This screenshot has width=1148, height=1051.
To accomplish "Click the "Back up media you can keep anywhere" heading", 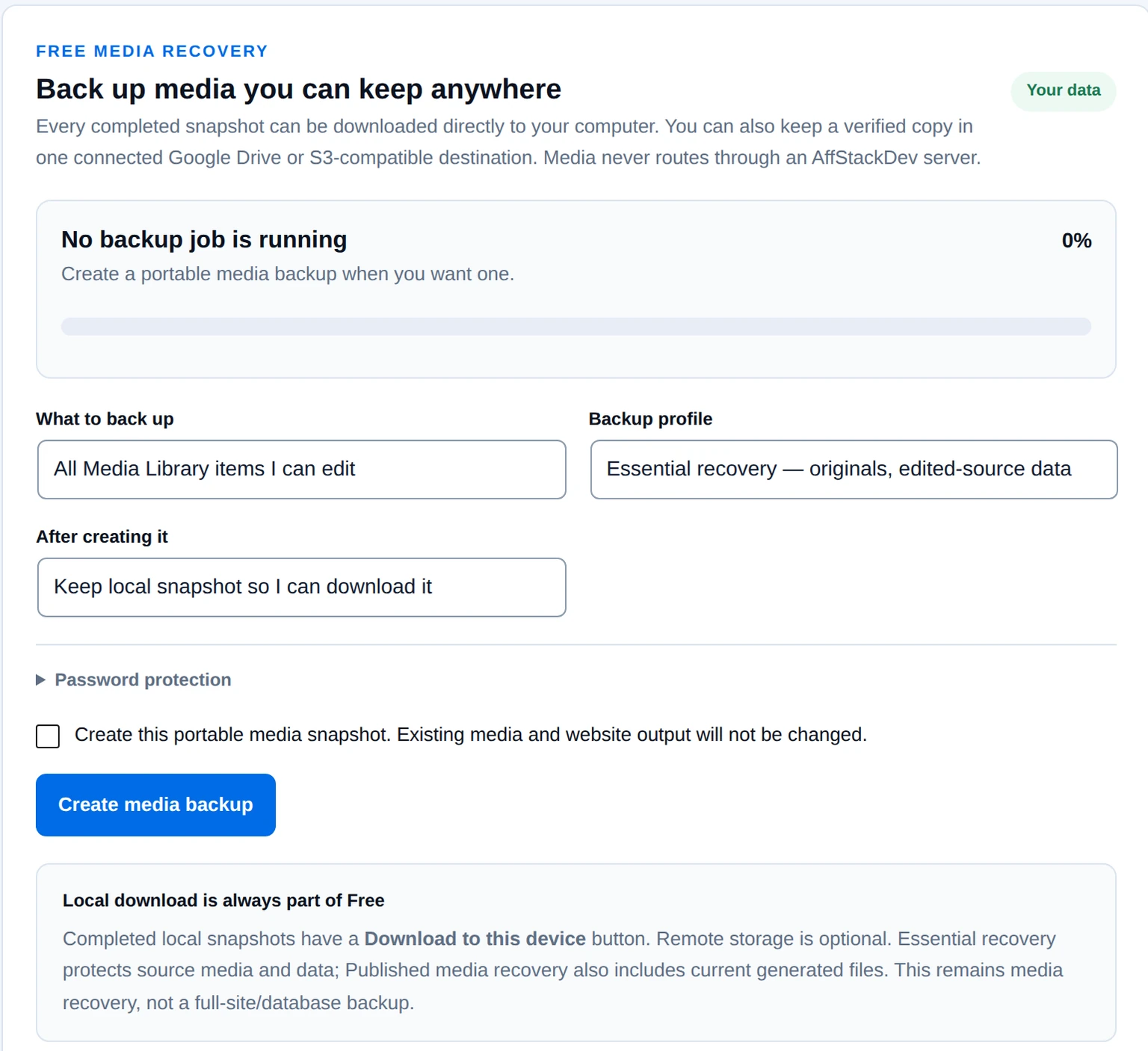I will click(x=298, y=89).
